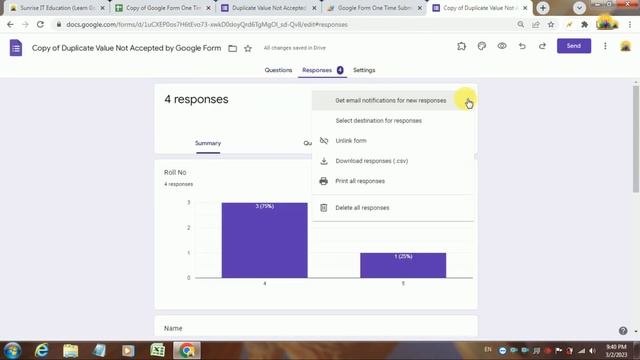Switch to Duplicate Value Not Accepted tab
Screen dimensions: 640x360
coord(269,8)
